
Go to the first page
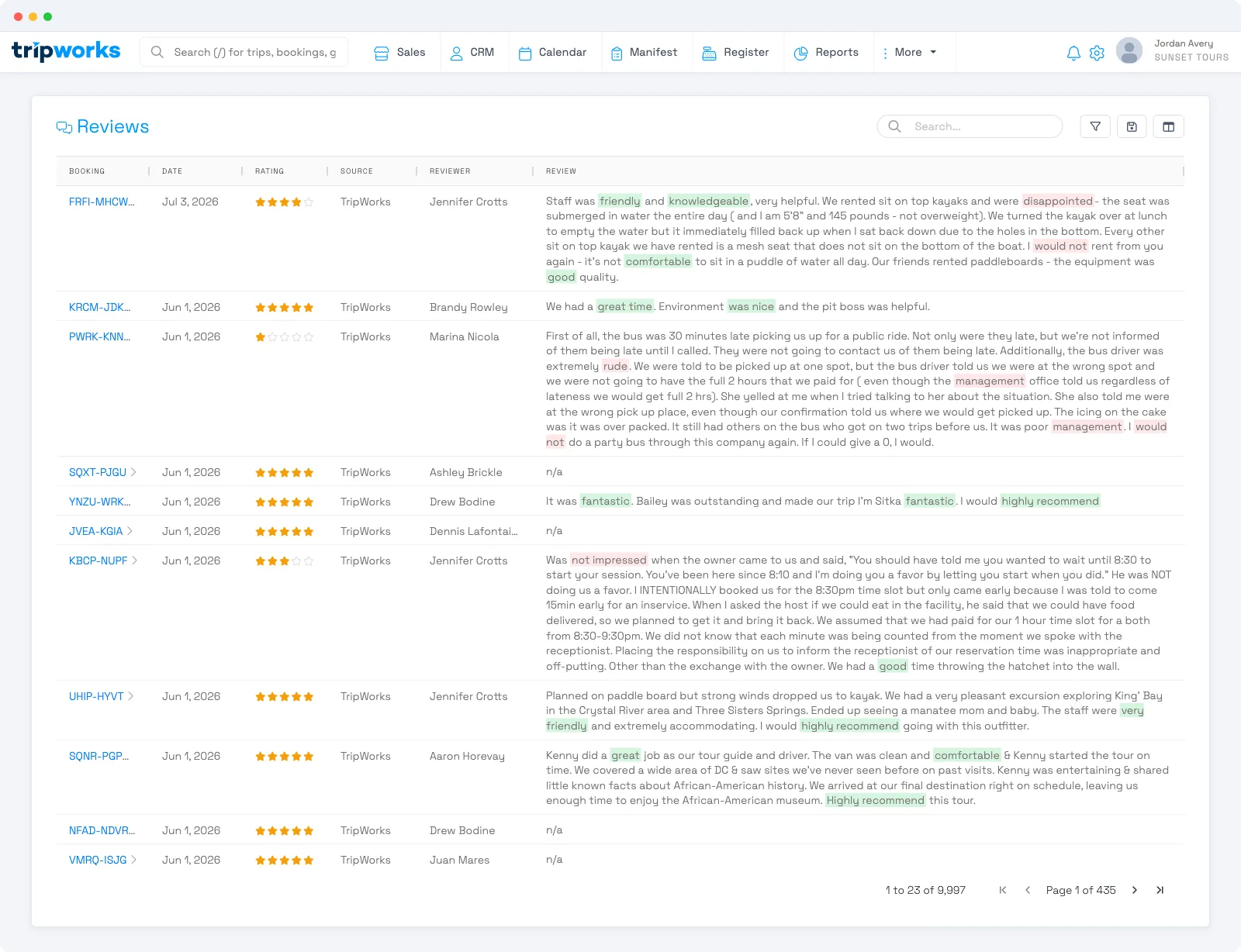tap(1003, 890)
